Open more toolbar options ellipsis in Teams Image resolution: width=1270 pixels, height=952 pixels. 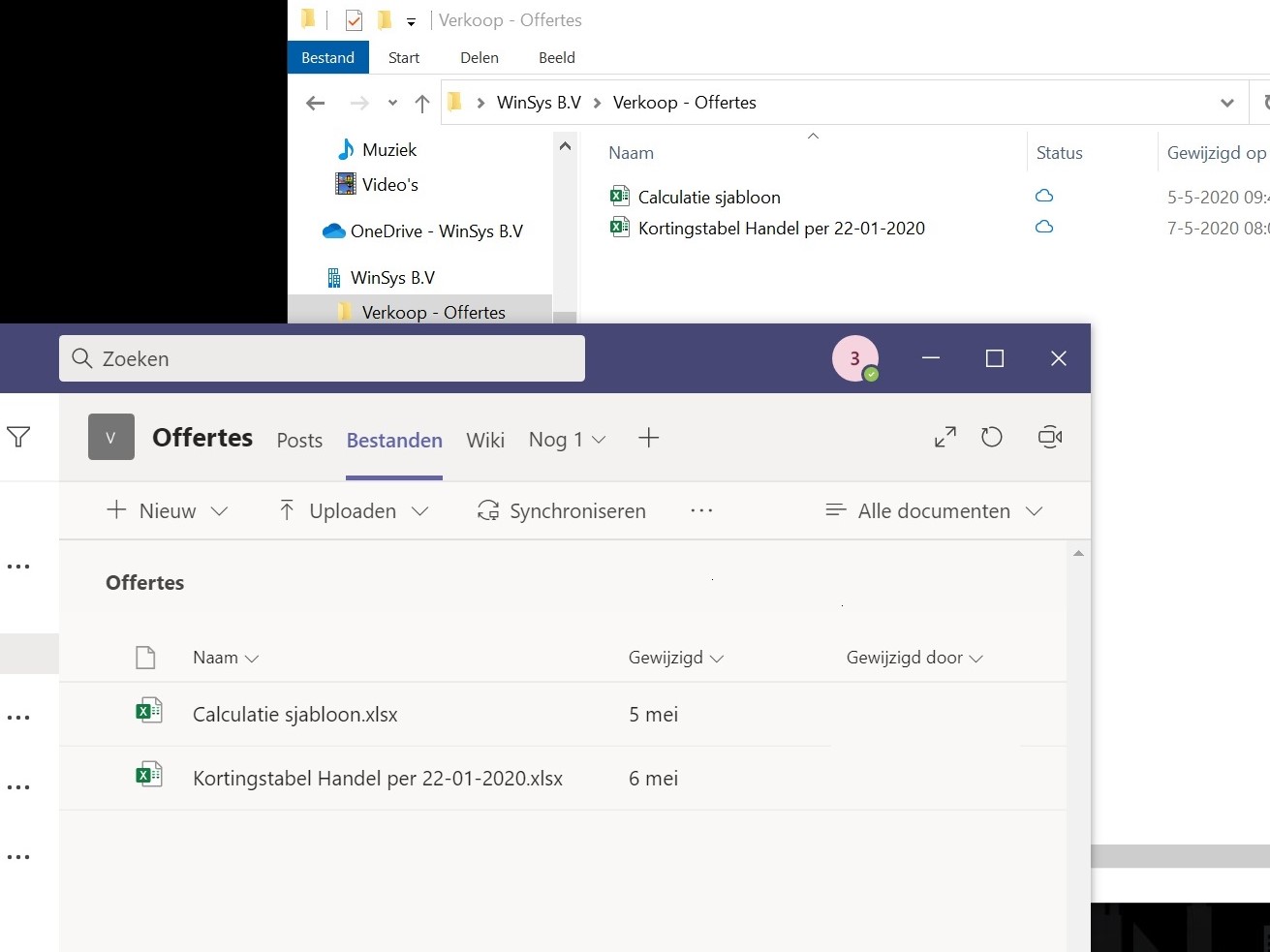tap(701, 510)
